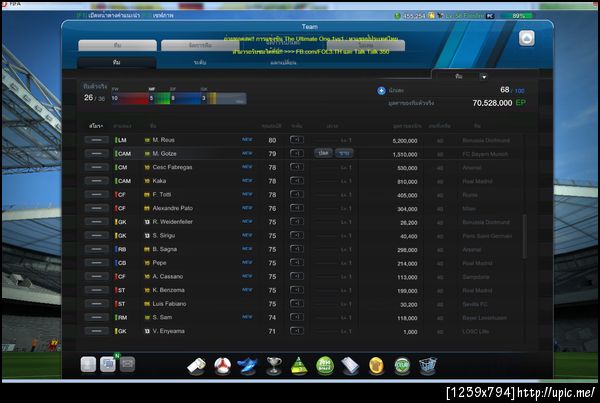Select the blue football boot icon

(248, 365)
